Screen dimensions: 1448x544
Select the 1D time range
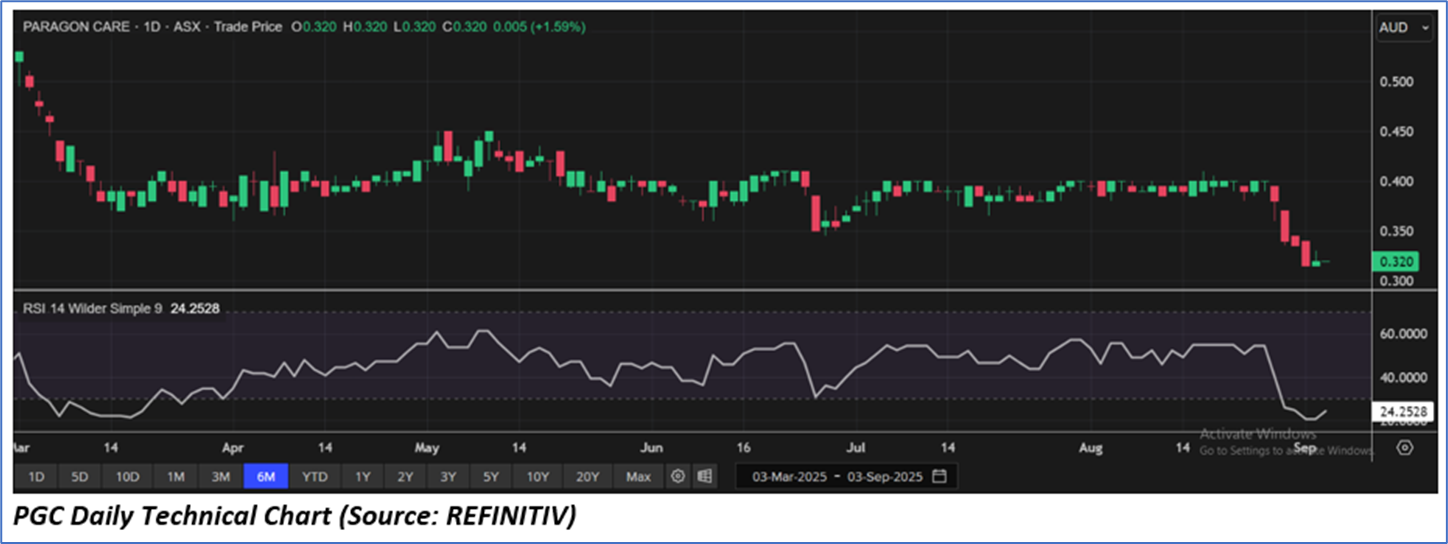[x=35, y=476]
